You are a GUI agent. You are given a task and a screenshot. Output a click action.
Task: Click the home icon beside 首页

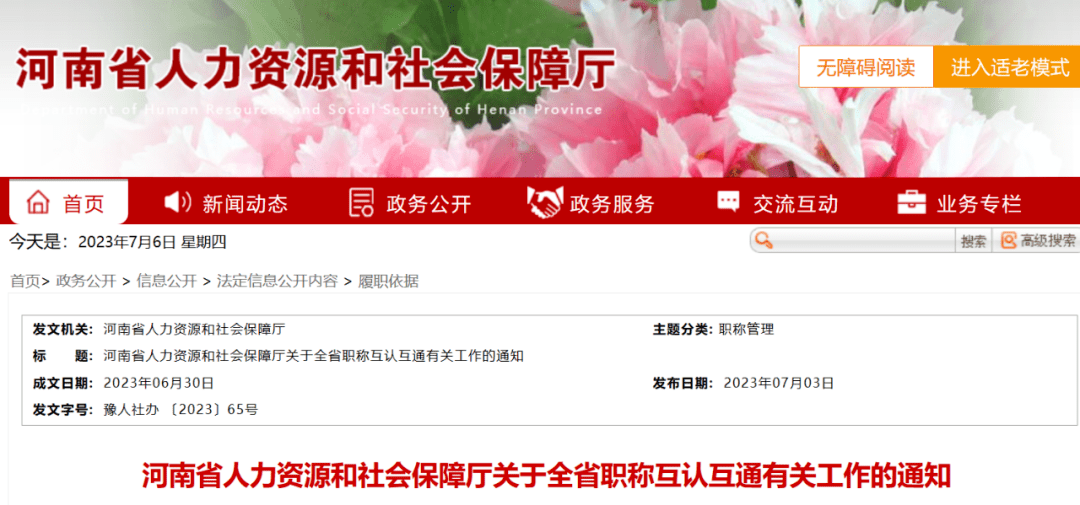[x=39, y=203]
